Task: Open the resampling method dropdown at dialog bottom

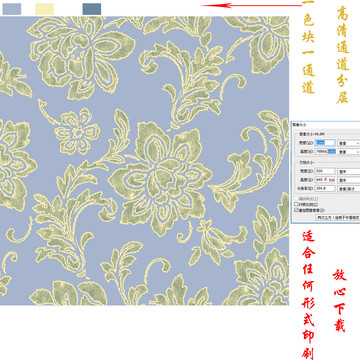Action: click(338, 218)
